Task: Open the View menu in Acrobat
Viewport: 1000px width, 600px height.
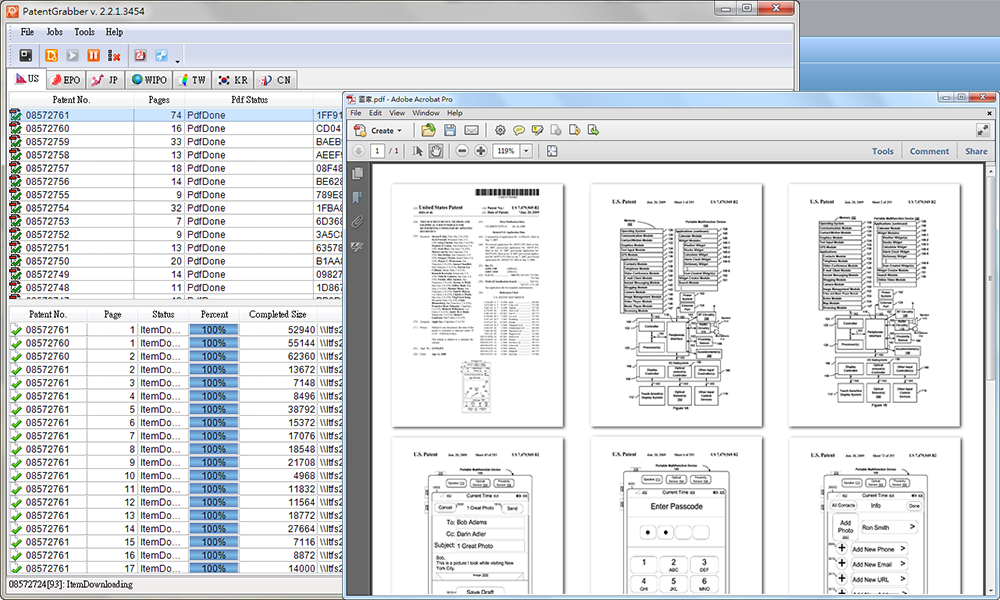Action: [x=397, y=113]
